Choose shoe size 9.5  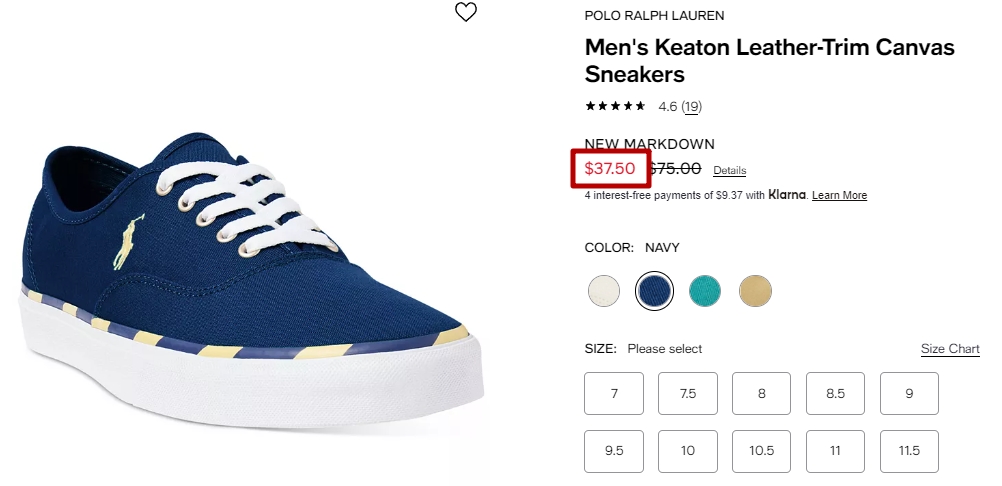(614, 451)
